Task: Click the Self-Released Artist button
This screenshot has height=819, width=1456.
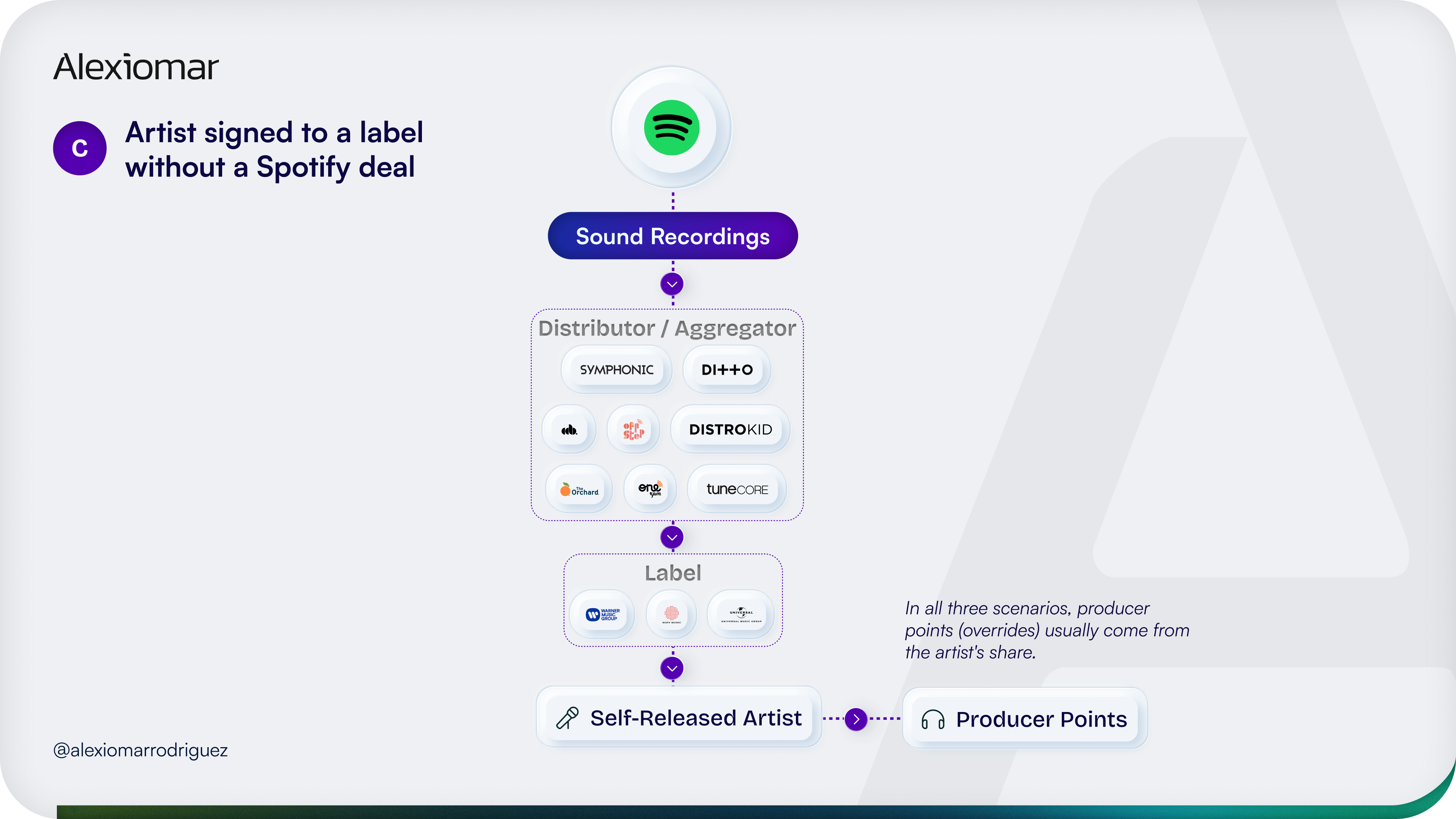Action: (679, 718)
